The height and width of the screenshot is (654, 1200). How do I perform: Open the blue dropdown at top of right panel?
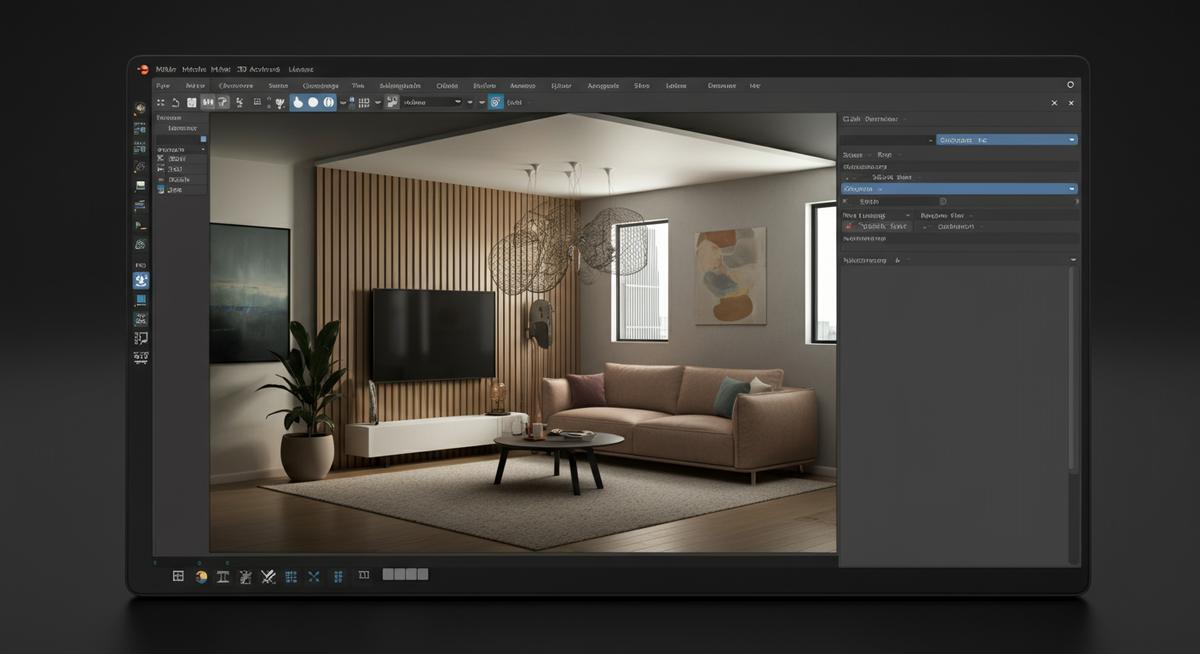1006,140
